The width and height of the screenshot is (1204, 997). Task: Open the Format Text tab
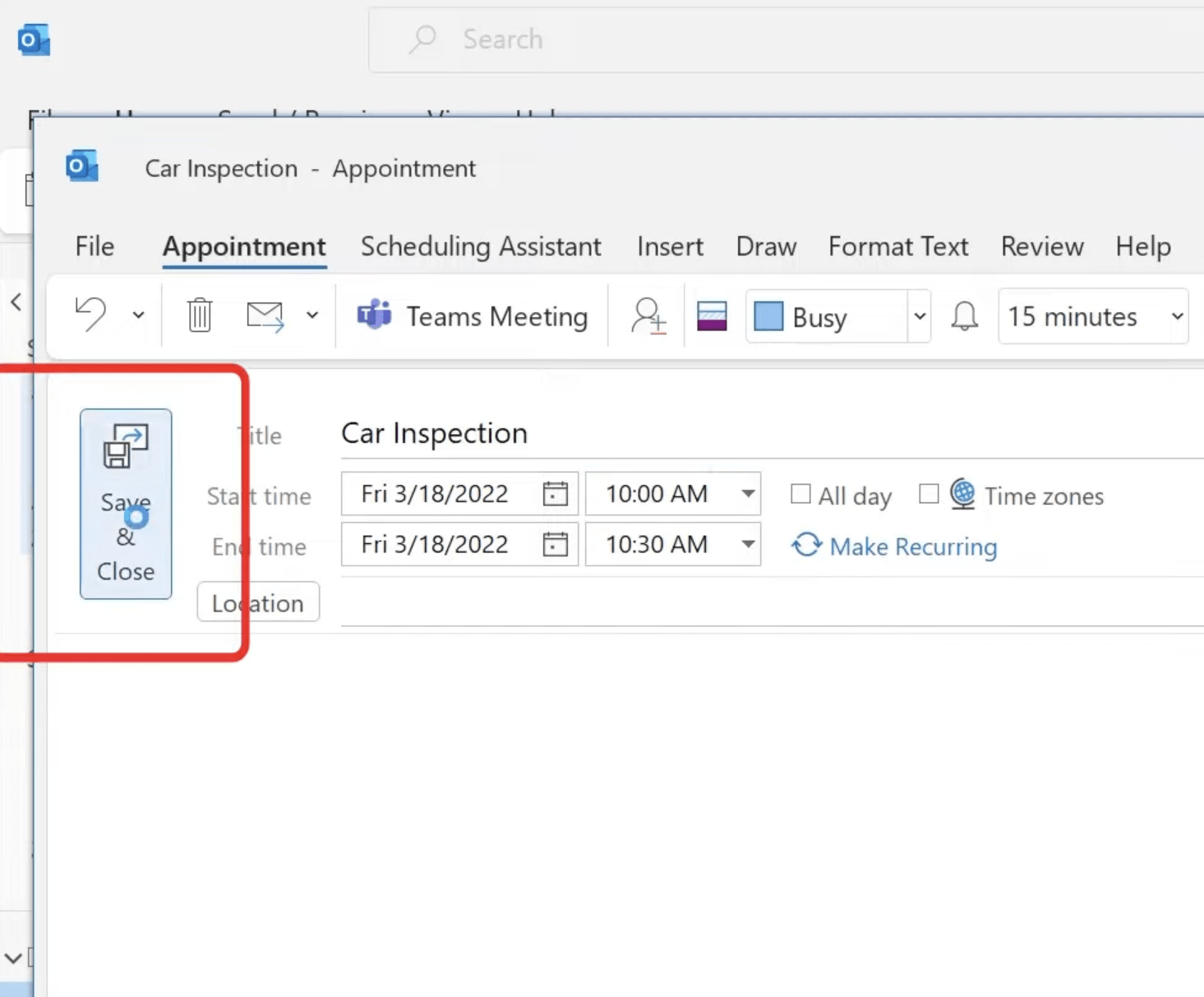pyautogui.click(x=898, y=247)
